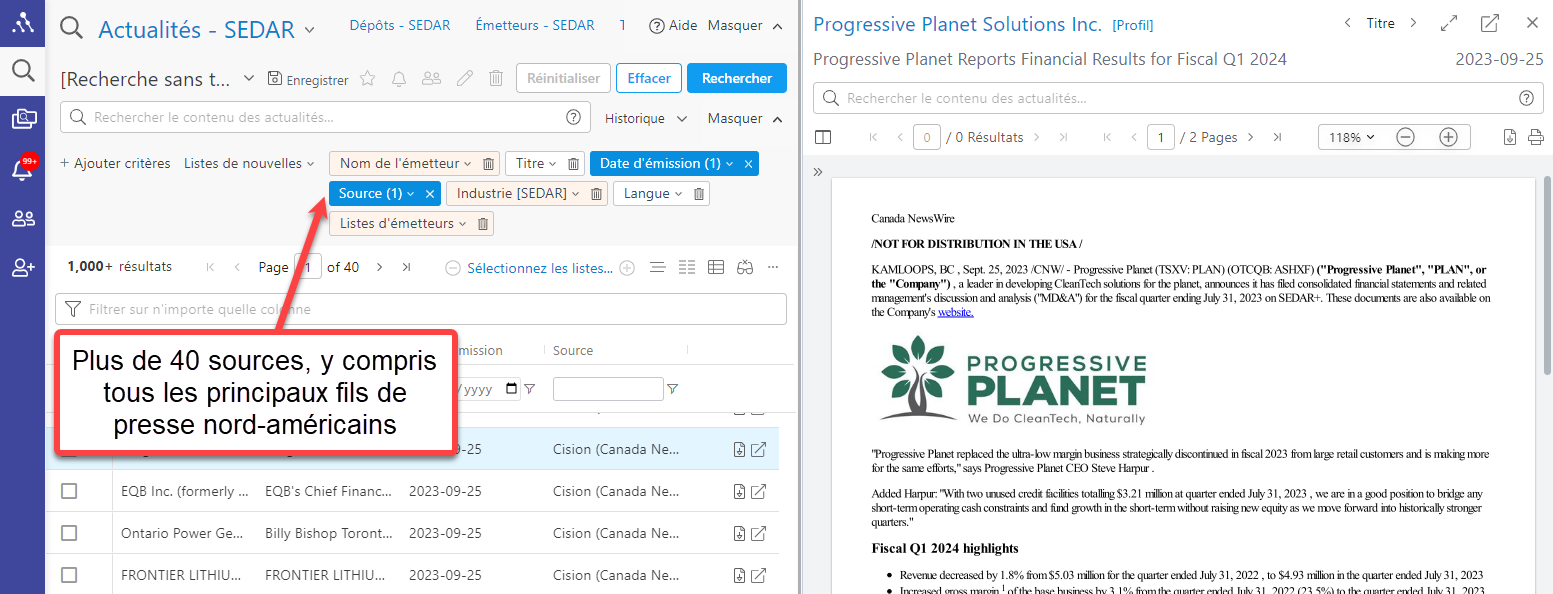Image resolution: width=1553 pixels, height=594 pixels.
Task: Click the pencil edit icon for the search
Action: point(464,78)
